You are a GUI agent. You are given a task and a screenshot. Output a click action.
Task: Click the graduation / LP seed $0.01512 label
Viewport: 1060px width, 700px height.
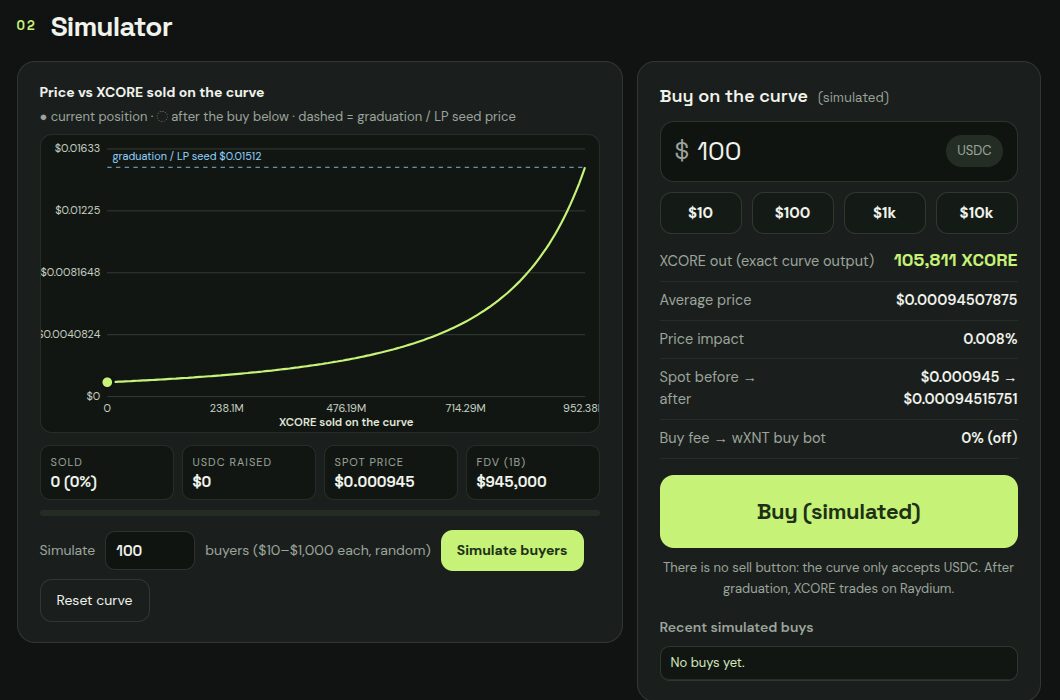click(187, 156)
